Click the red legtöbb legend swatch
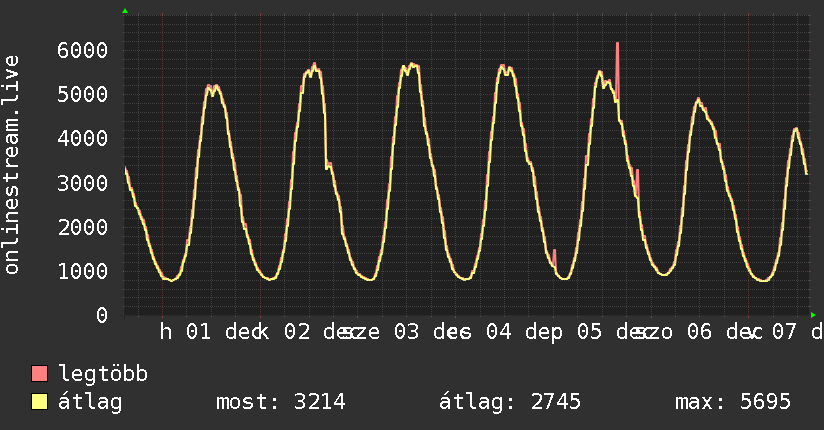 (x=40, y=375)
